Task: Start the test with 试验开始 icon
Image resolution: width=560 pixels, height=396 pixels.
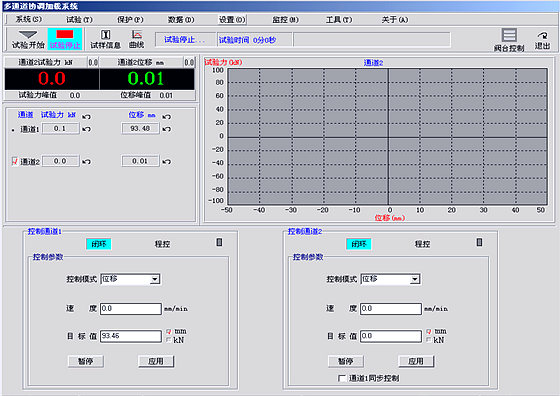Action: pos(28,39)
